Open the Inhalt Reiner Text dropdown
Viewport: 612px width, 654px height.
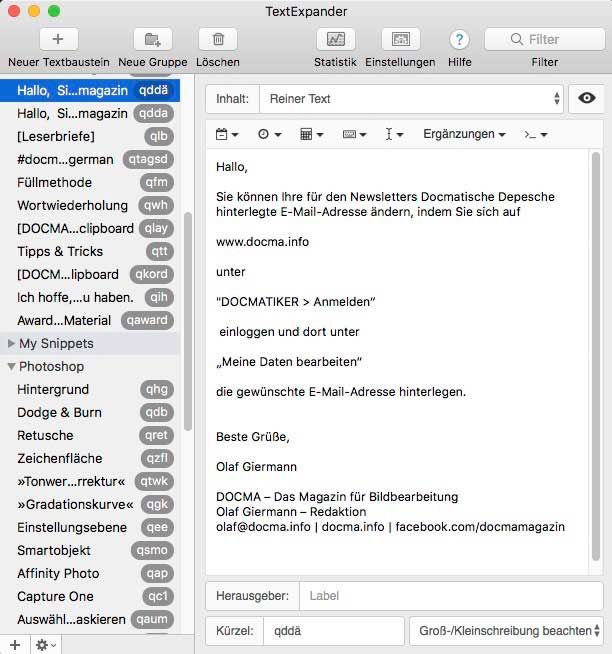click(x=411, y=99)
